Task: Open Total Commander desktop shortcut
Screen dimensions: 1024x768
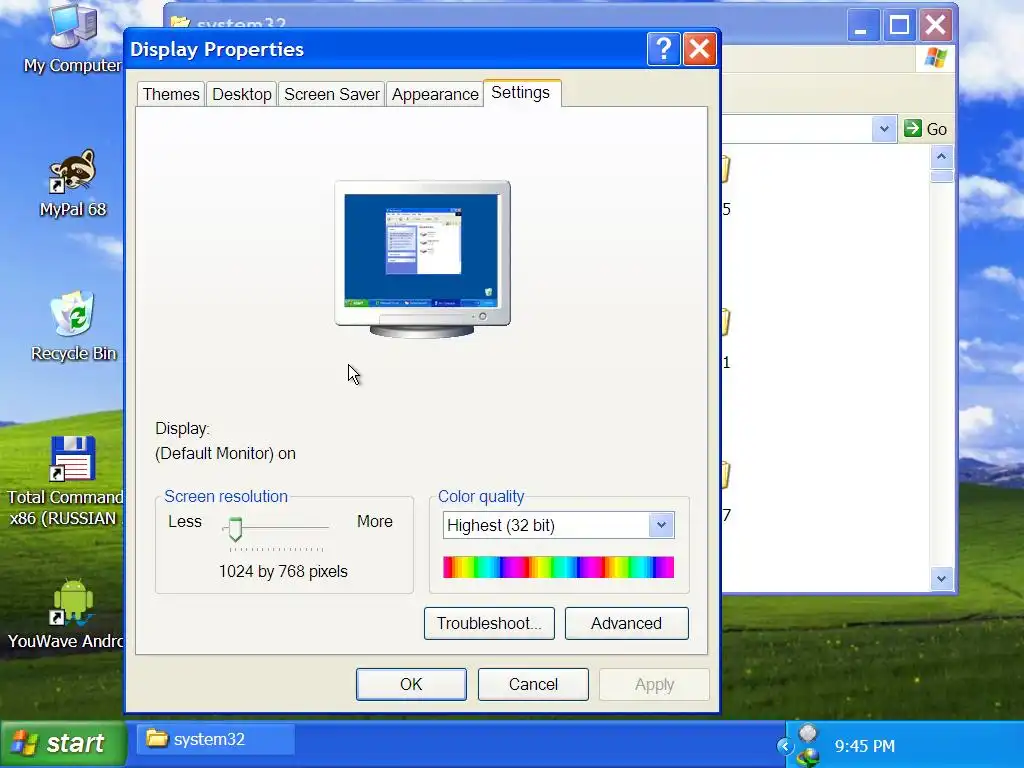Action: coord(72,458)
